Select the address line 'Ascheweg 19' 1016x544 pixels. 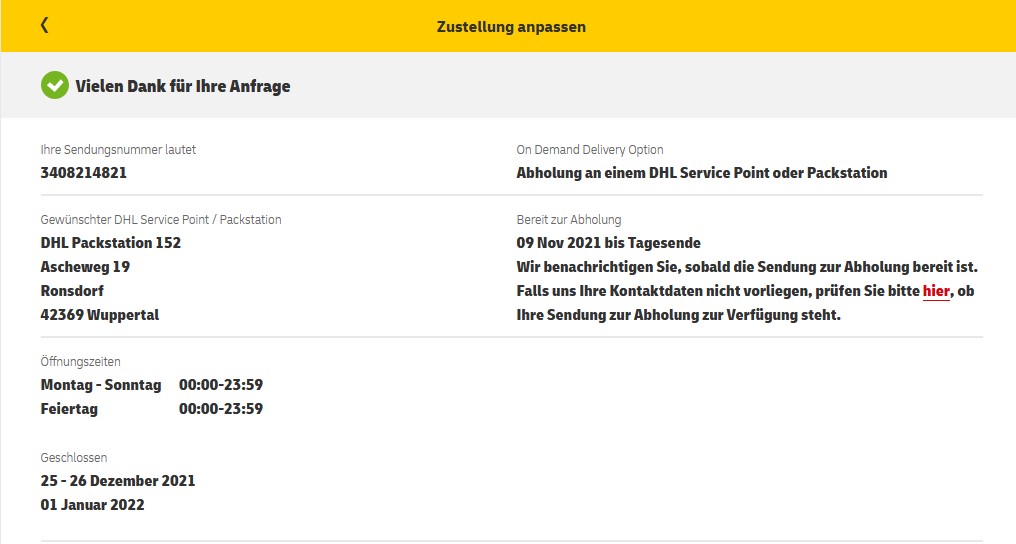tap(85, 267)
